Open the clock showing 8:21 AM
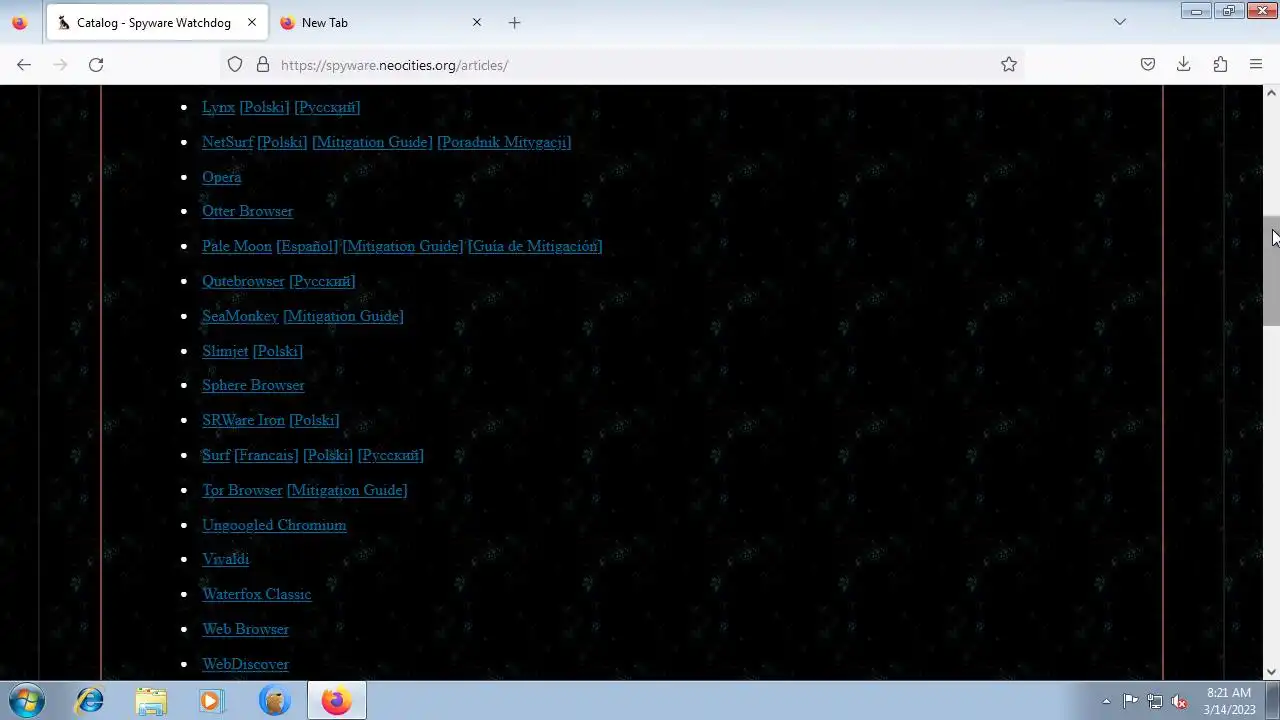The height and width of the screenshot is (720, 1280). [1229, 701]
